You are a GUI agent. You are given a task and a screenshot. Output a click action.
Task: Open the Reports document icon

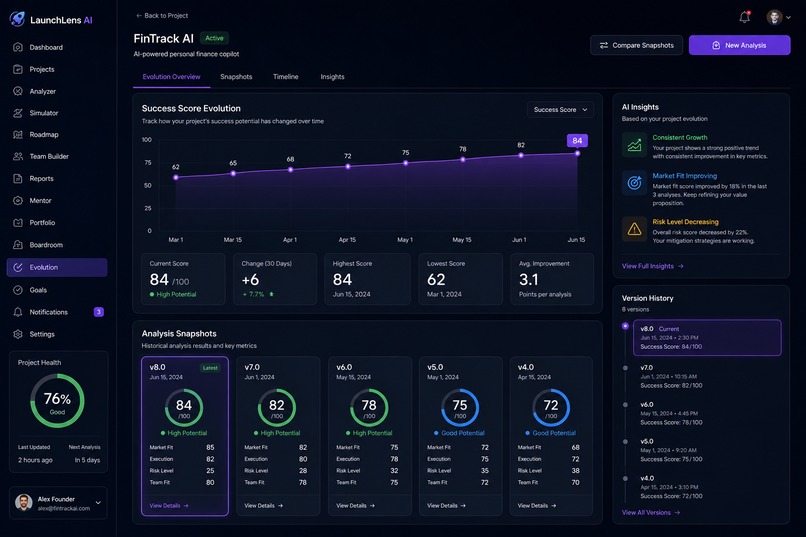tap(18, 179)
